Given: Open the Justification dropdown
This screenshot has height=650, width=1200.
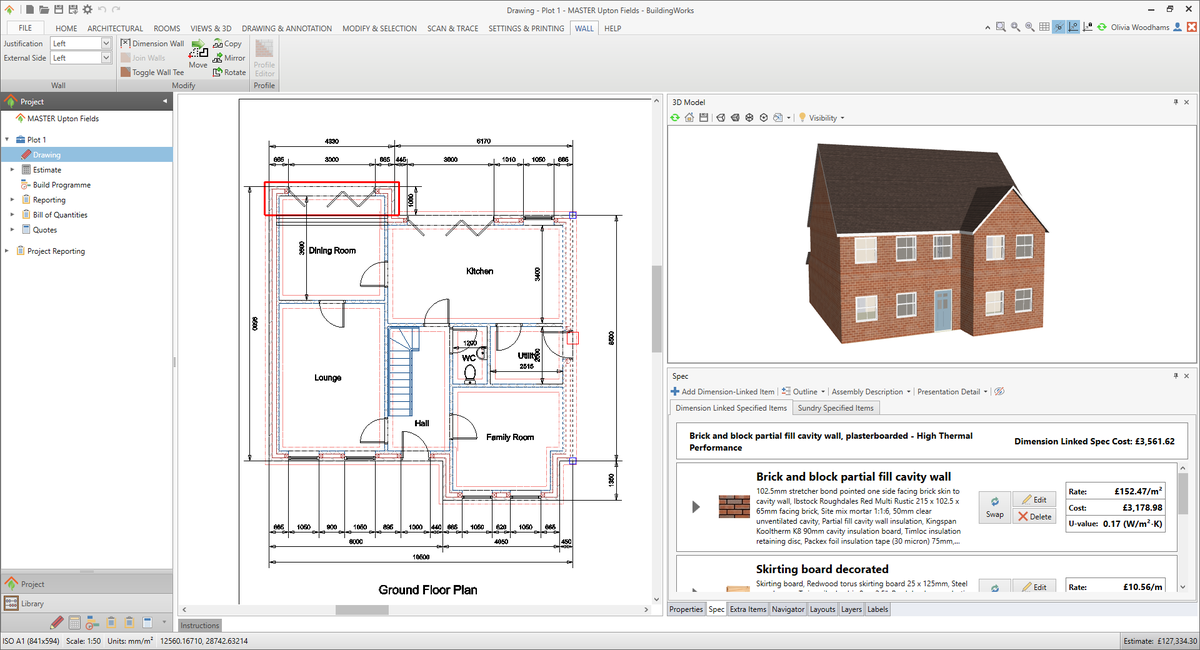Looking at the screenshot, I should 106,44.
